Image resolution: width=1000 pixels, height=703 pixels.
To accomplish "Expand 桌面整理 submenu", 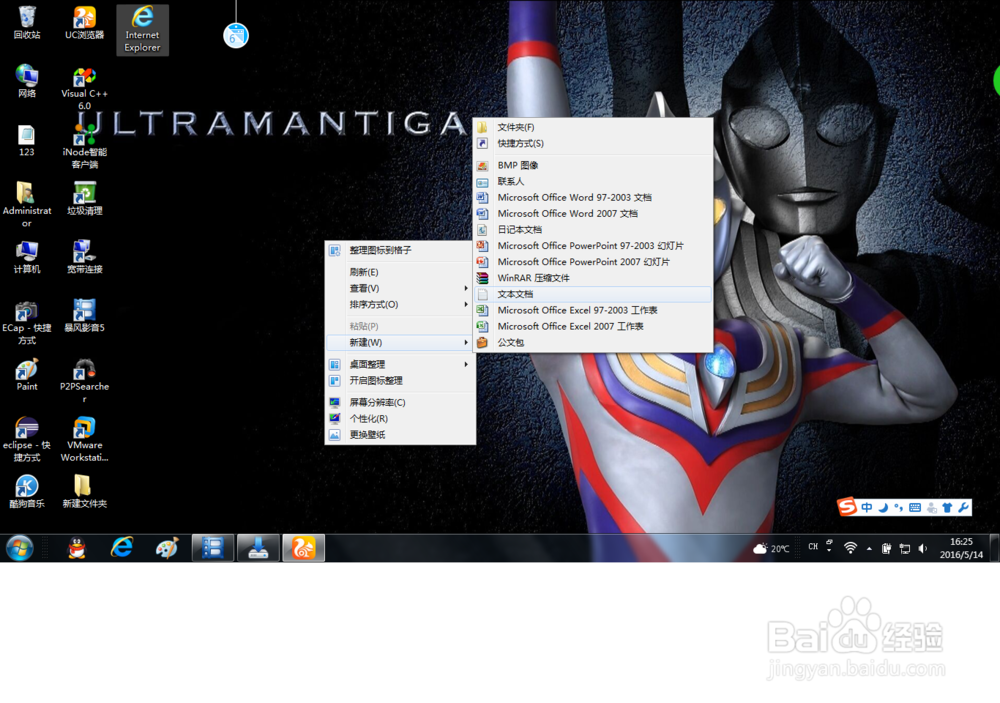I will [x=401, y=364].
